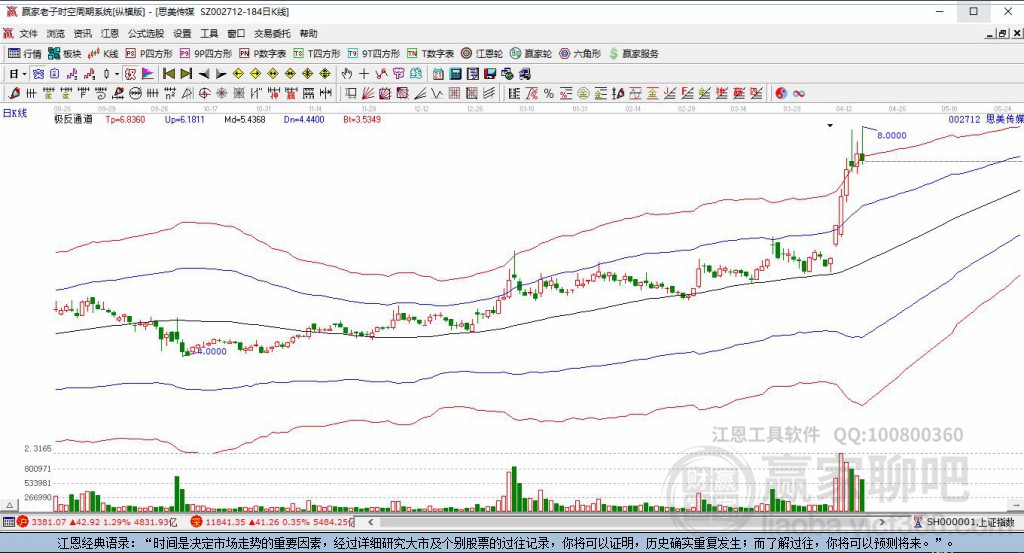
Task: Open the 9T四方形 tool
Action: tap(374, 54)
